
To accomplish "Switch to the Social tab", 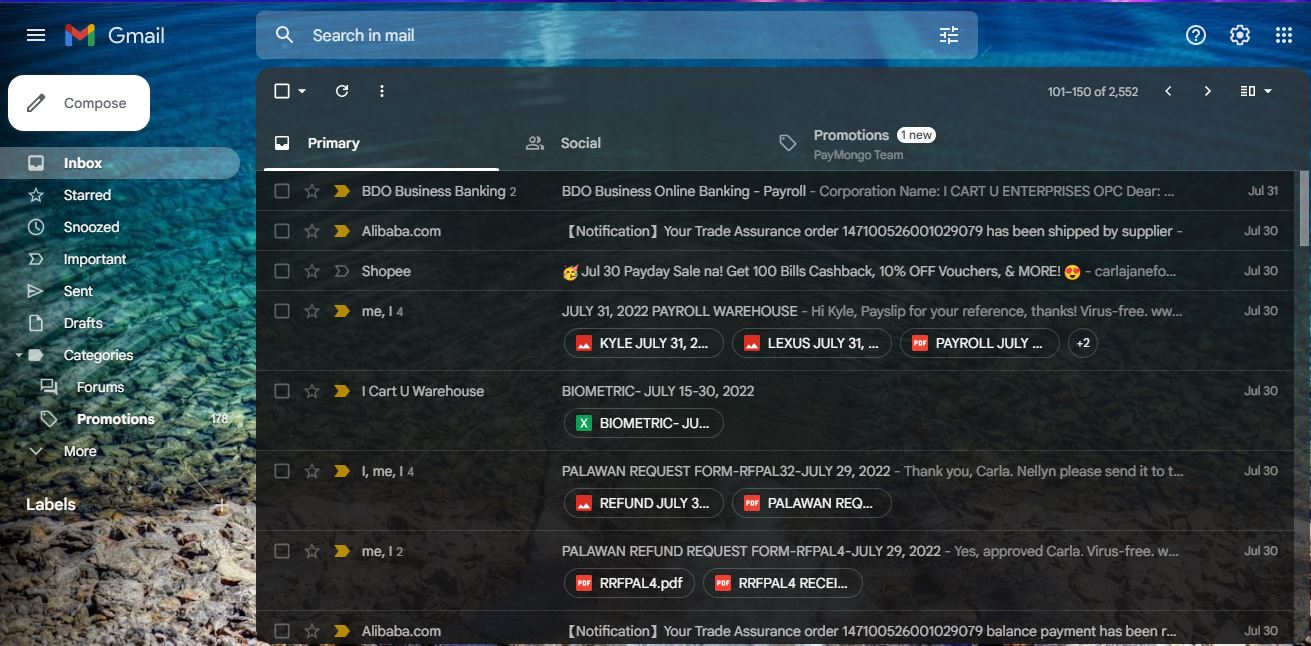I will (x=633, y=143).
